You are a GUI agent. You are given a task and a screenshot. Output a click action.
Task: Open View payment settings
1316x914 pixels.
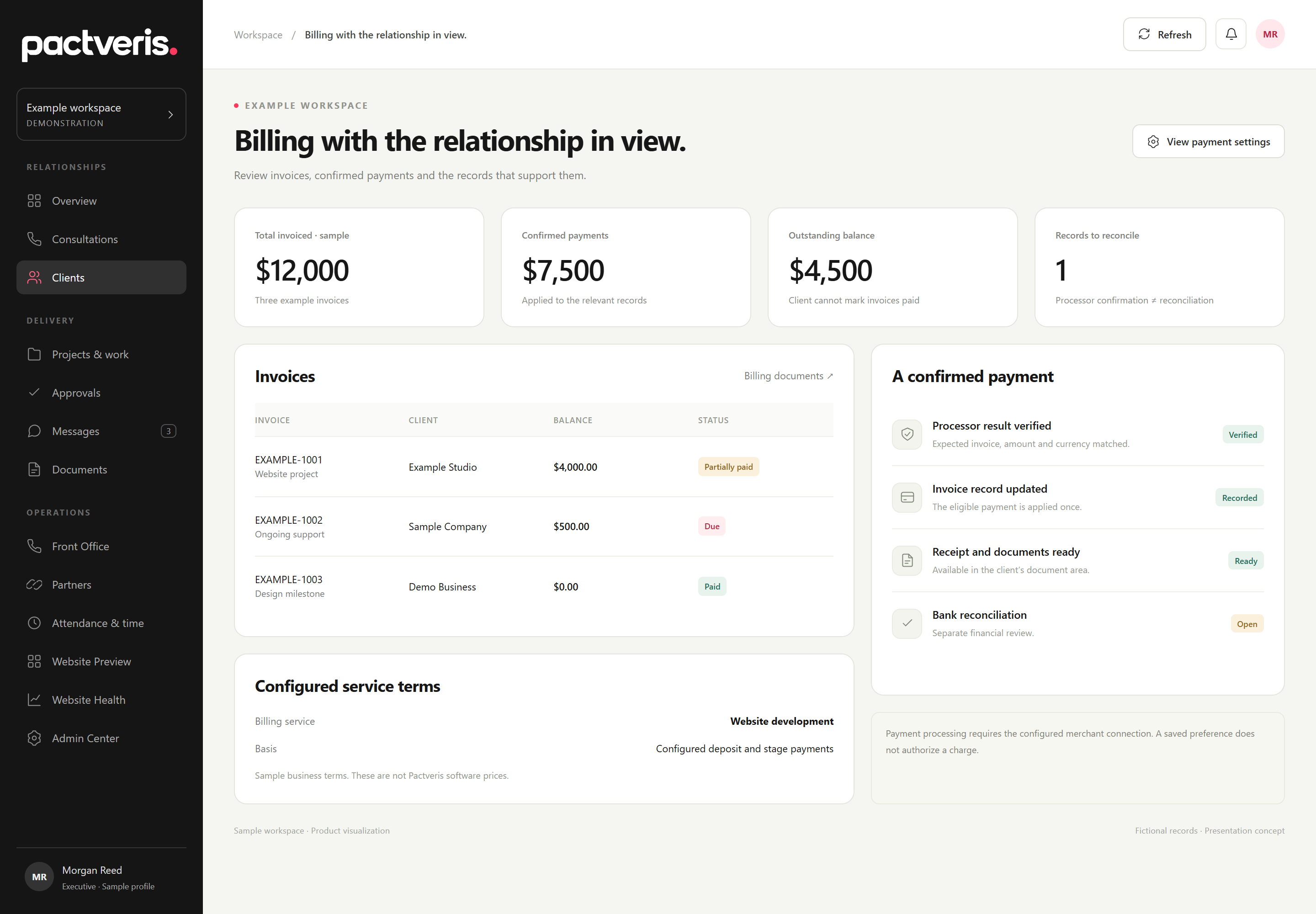coord(1208,142)
